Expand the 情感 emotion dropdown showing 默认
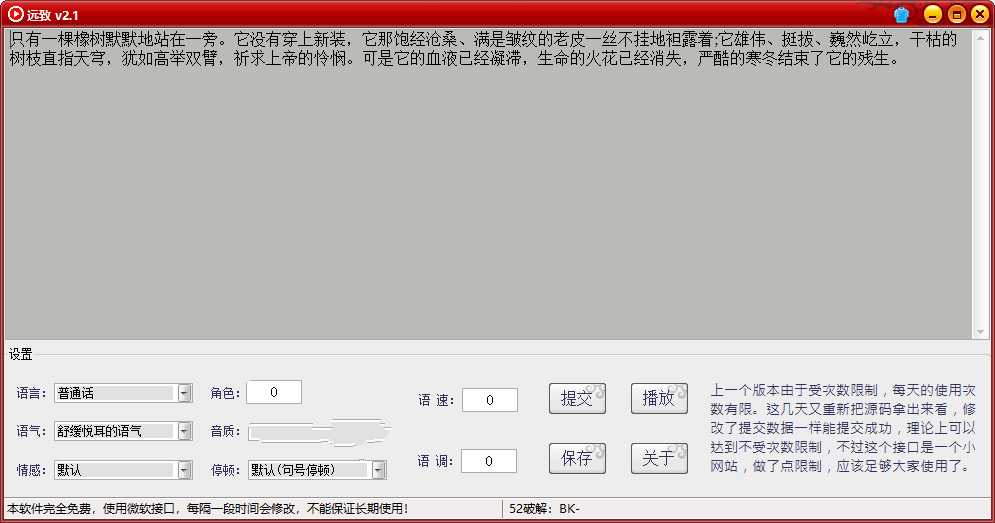995x523 pixels. 184,469
